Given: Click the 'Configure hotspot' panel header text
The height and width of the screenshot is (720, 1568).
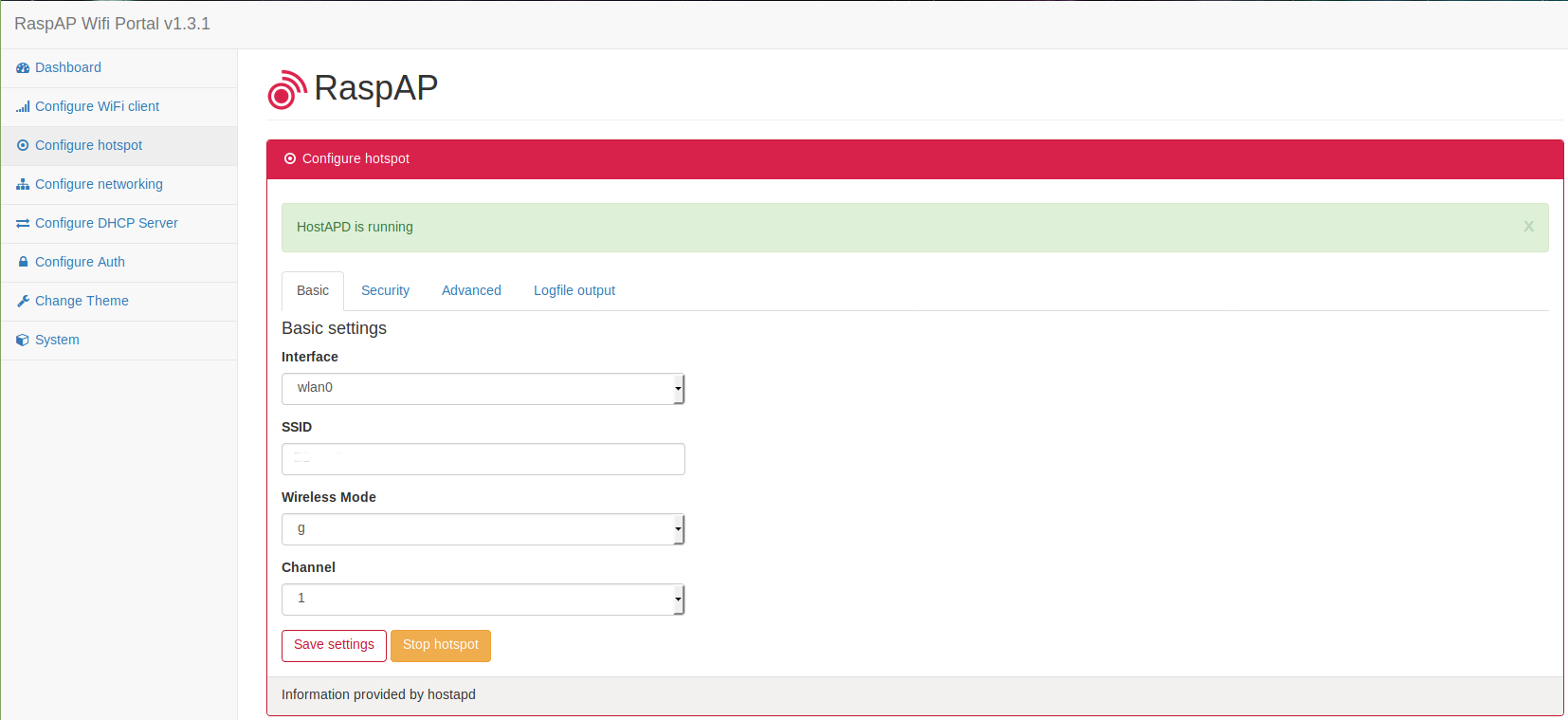Looking at the screenshot, I should [x=356, y=159].
